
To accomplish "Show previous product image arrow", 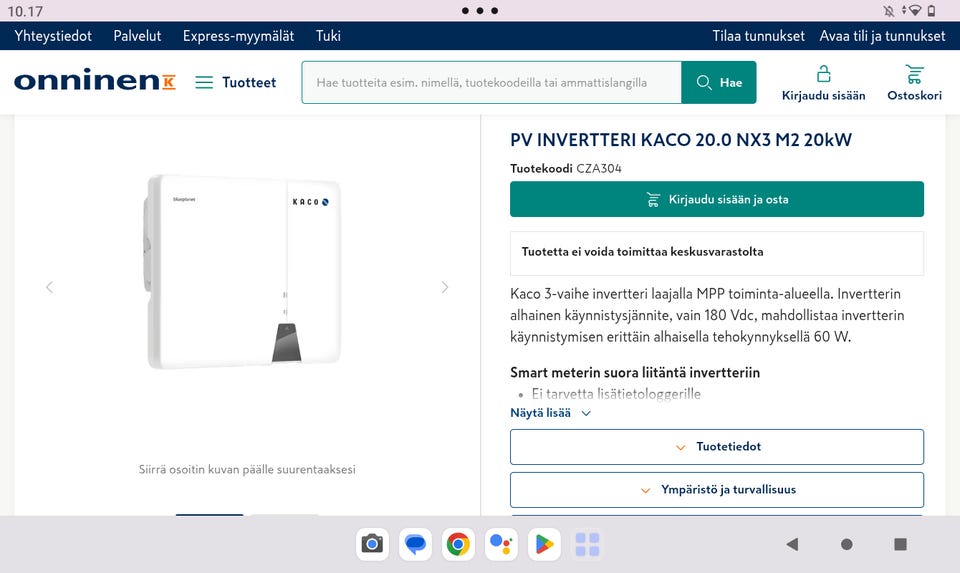I will pyautogui.click(x=50, y=287).
